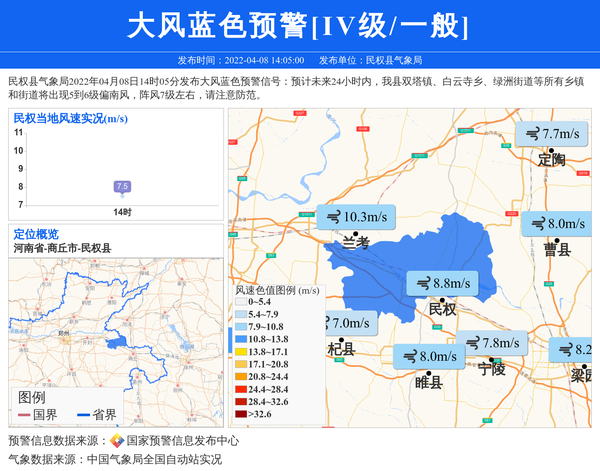Click the 睢县 city dot marker

click(429, 373)
